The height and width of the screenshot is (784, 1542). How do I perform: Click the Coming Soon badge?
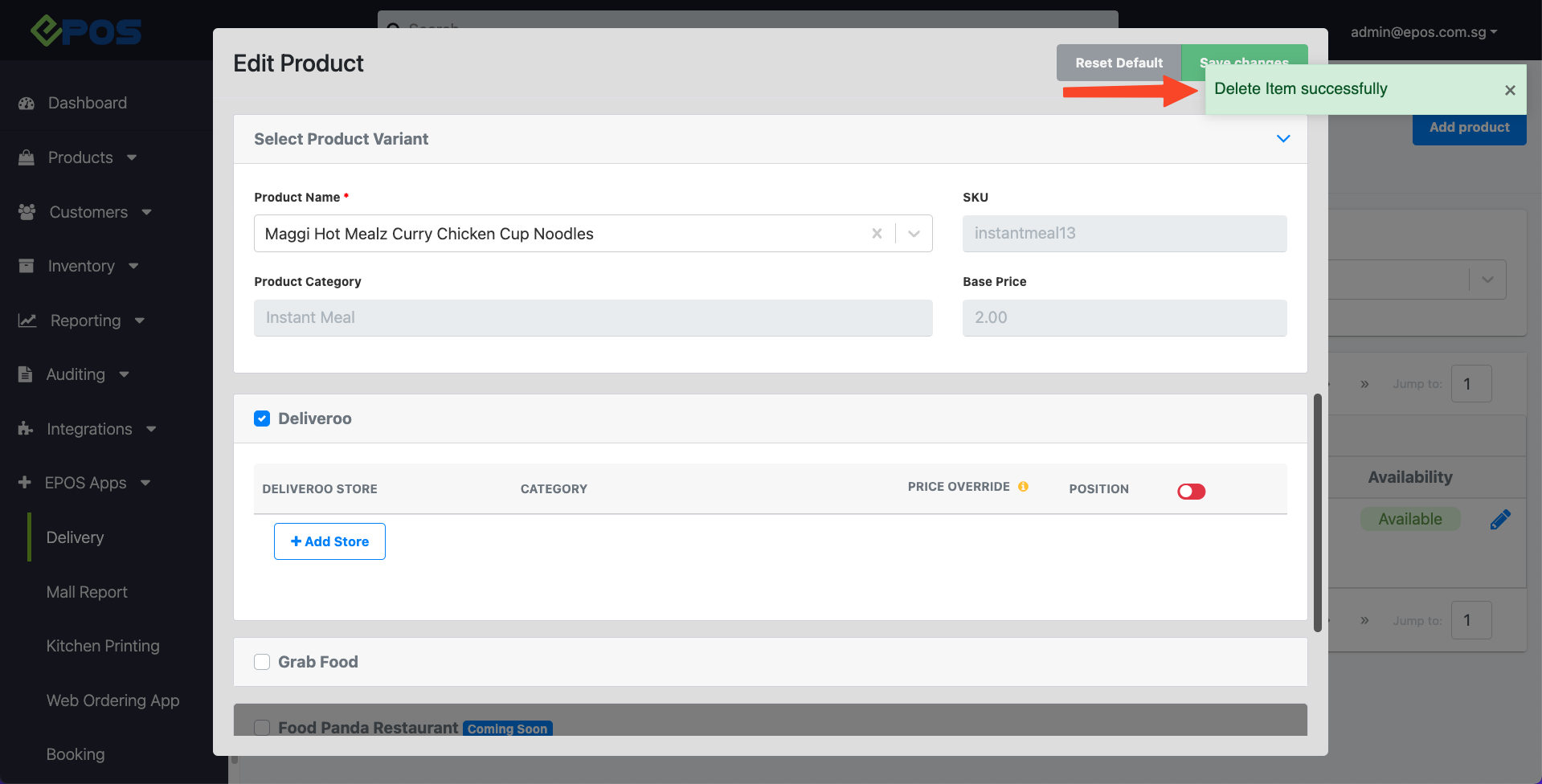tap(508, 729)
